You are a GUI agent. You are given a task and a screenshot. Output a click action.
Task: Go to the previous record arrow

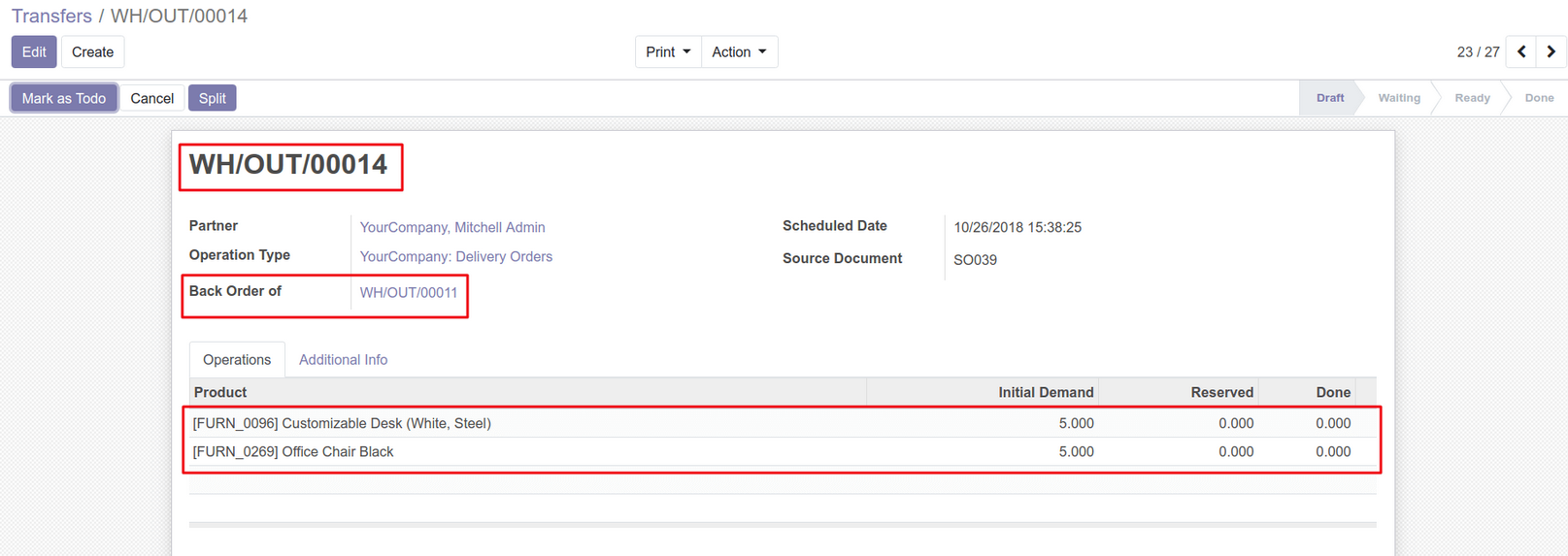[x=1521, y=52]
